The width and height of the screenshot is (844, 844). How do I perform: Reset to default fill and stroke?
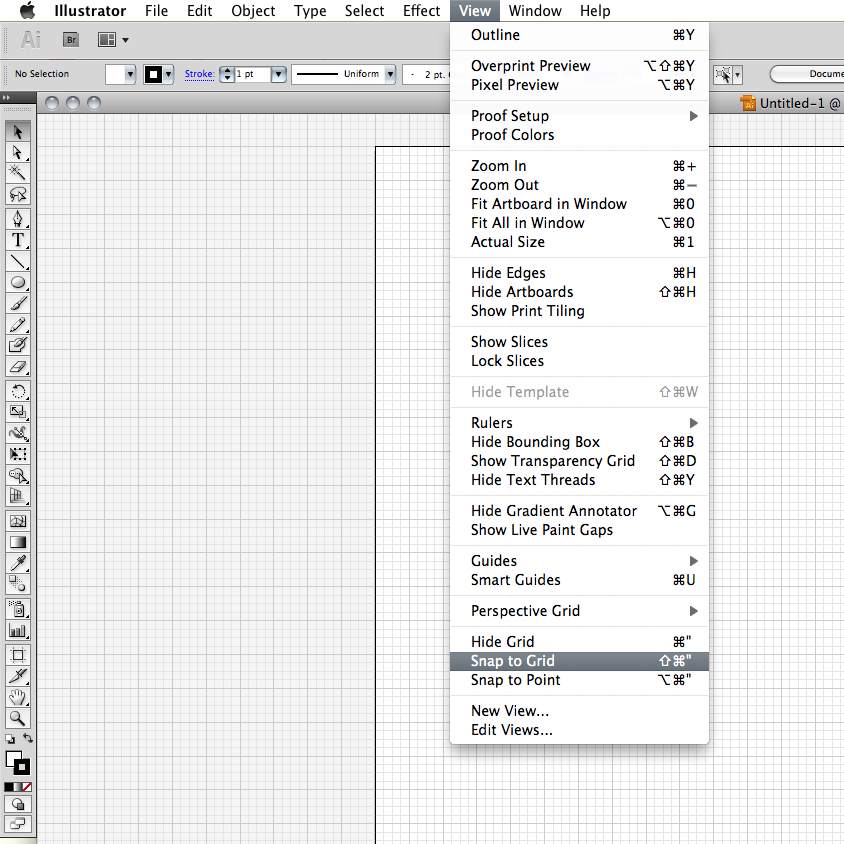pyautogui.click(x=10, y=739)
